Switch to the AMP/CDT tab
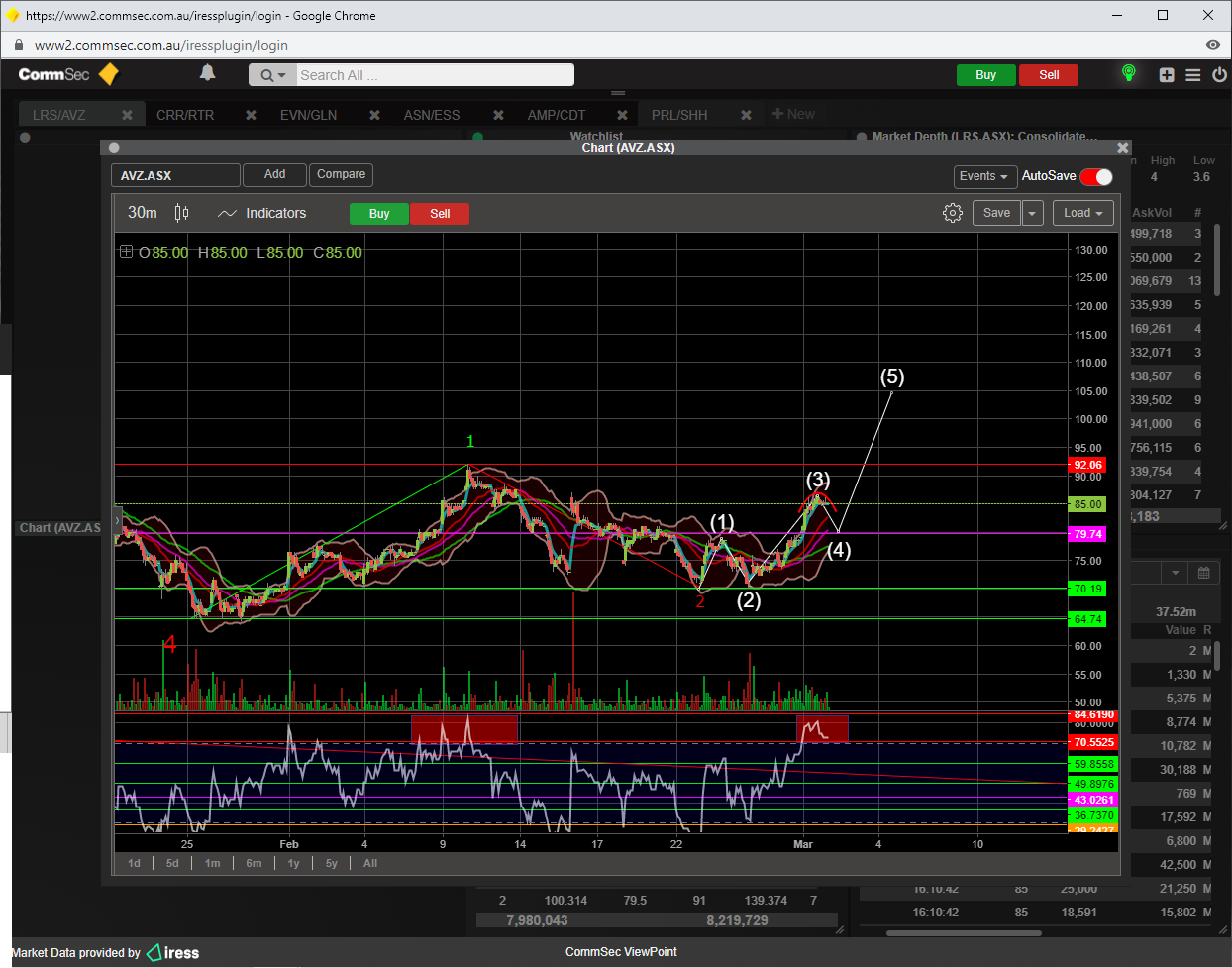1232x968 pixels. pos(557,115)
